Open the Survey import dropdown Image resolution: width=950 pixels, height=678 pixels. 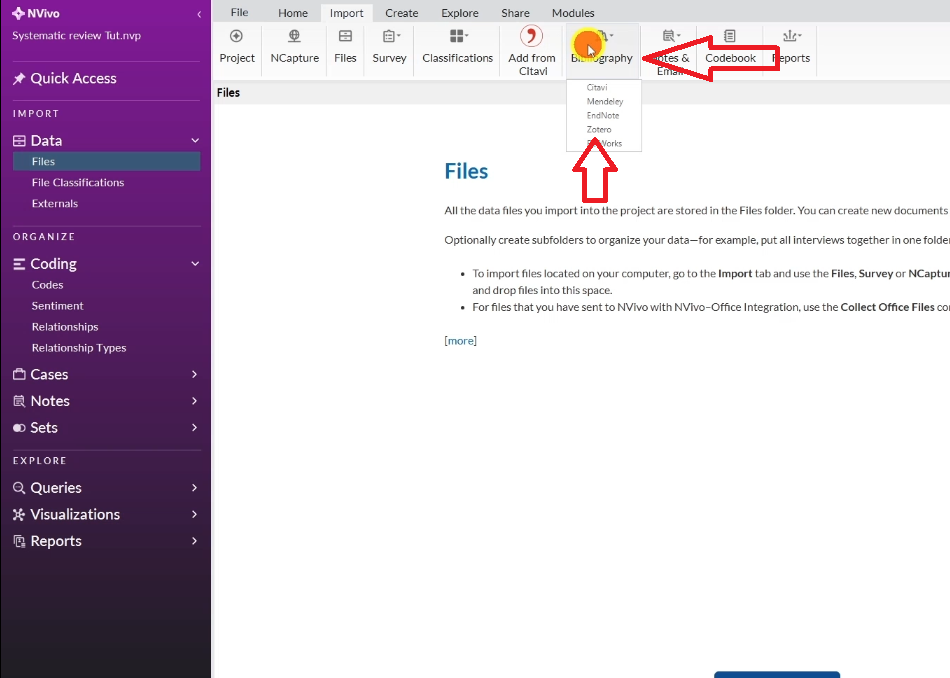click(391, 36)
